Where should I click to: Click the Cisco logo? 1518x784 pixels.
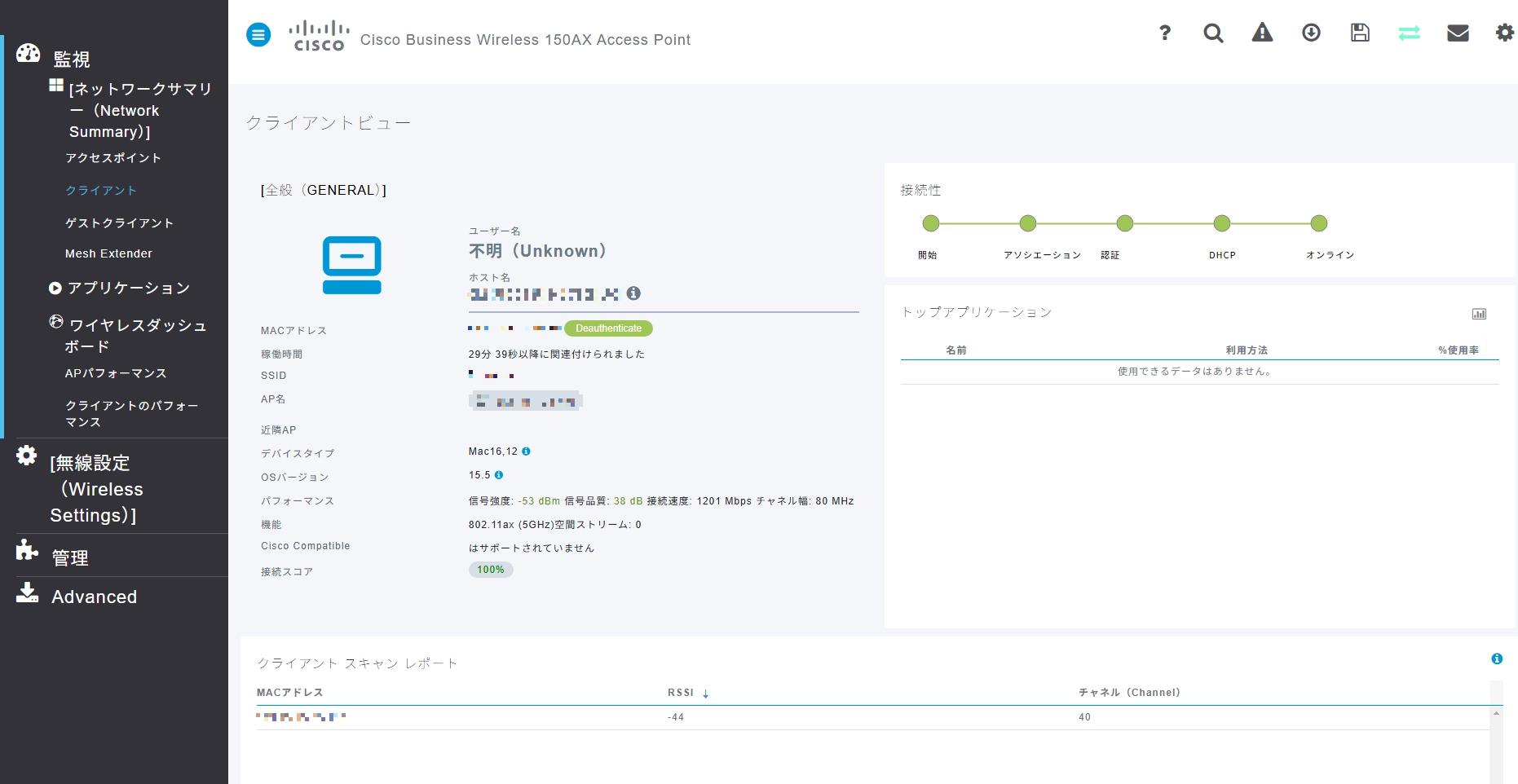pyautogui.click(x=319, y=36)
